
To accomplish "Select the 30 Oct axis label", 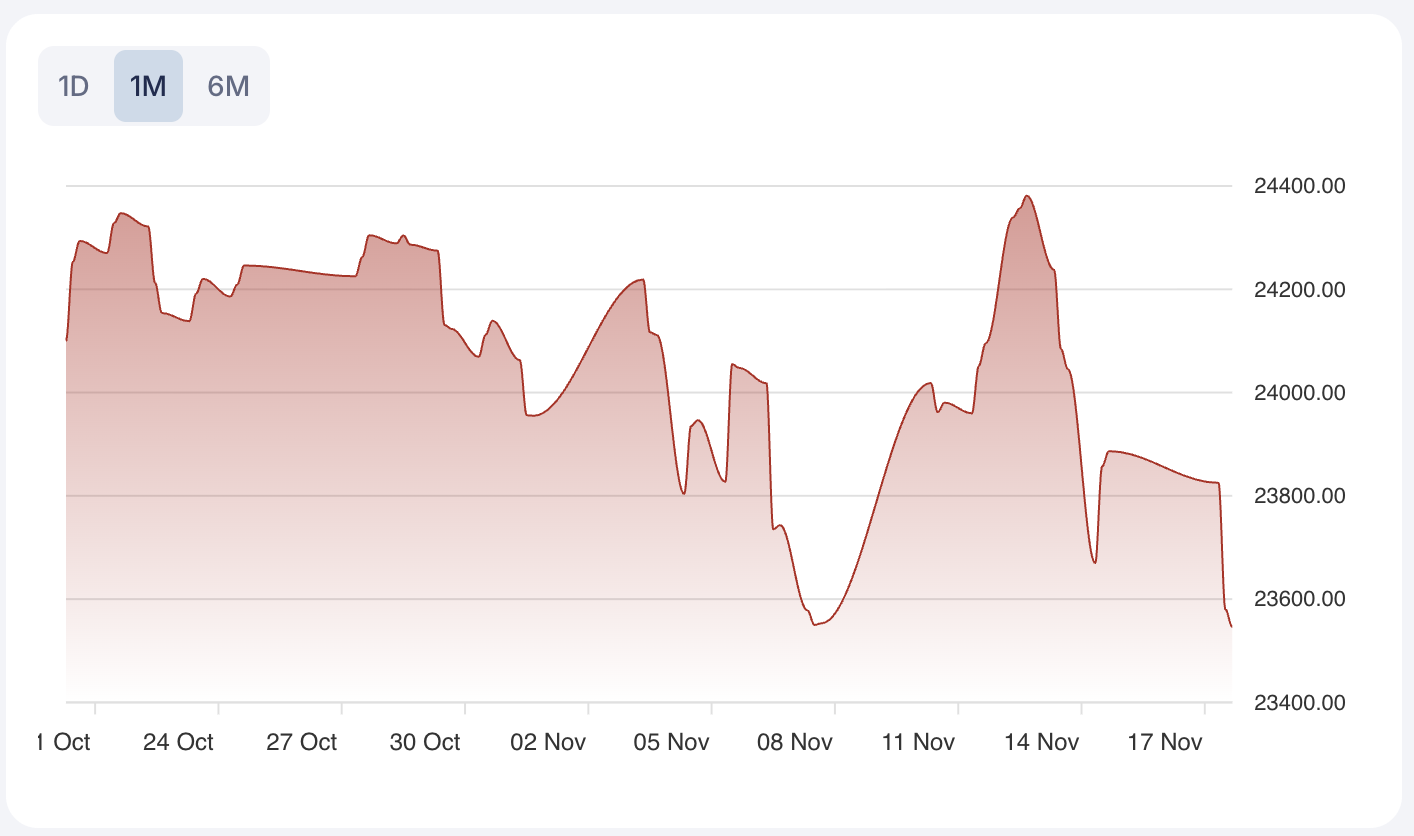I will pos(426,742).
